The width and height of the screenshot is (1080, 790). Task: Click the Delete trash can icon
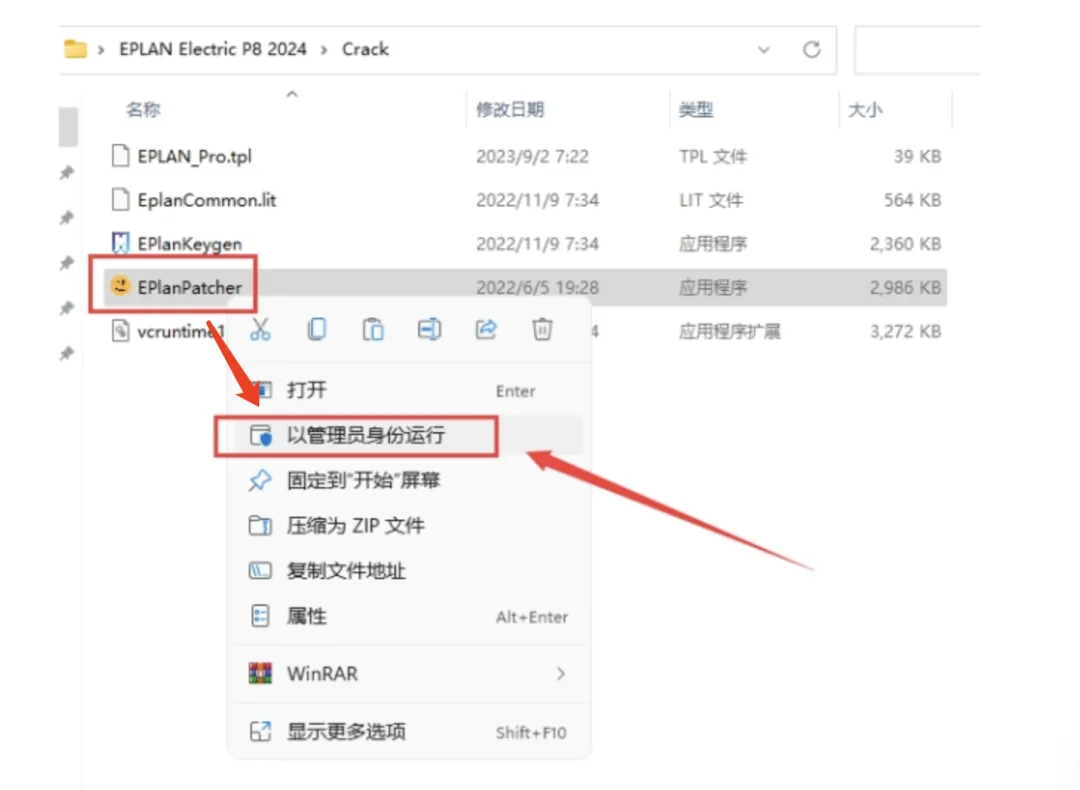tap(542, 329)
